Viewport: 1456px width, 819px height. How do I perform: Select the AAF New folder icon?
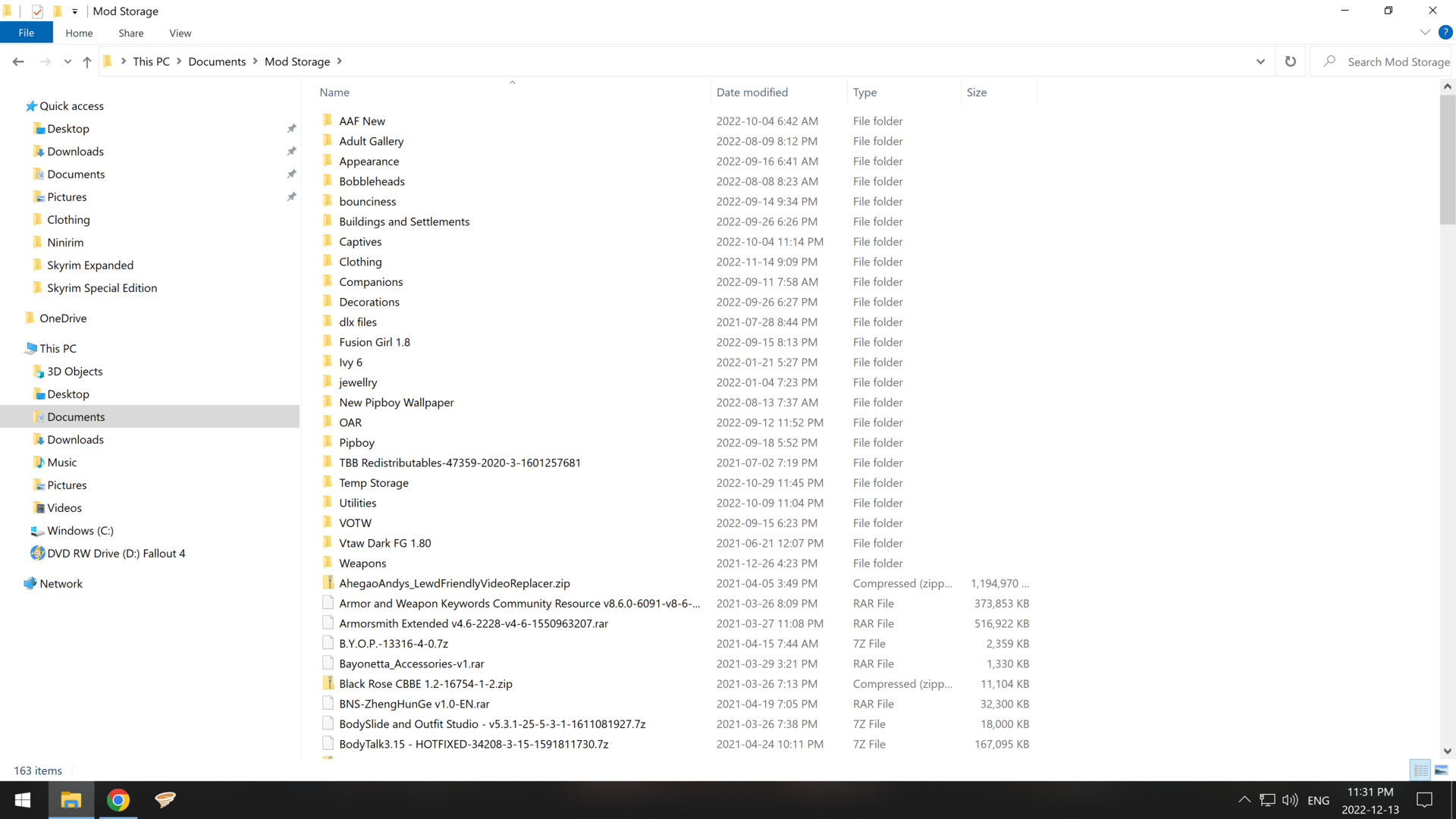[328, 121]
